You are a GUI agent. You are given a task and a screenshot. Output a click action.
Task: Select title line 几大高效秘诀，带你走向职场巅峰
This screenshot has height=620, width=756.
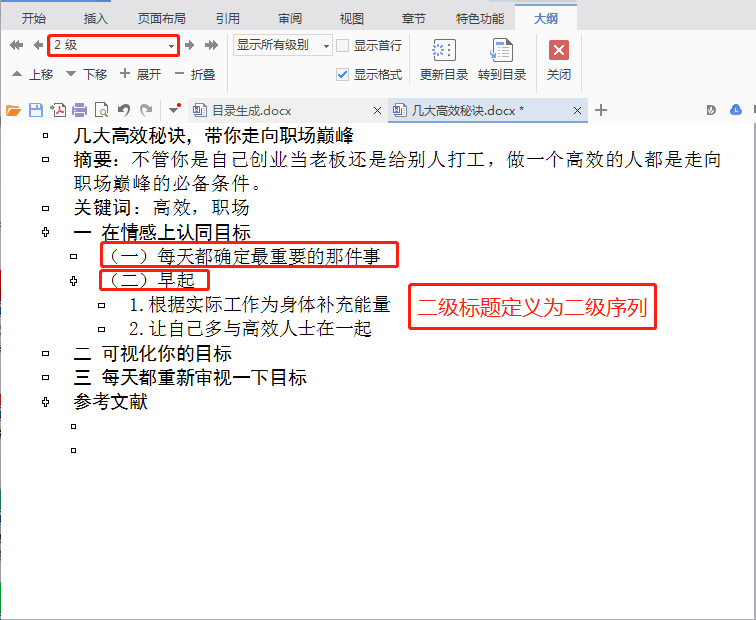tap(213, 136)
